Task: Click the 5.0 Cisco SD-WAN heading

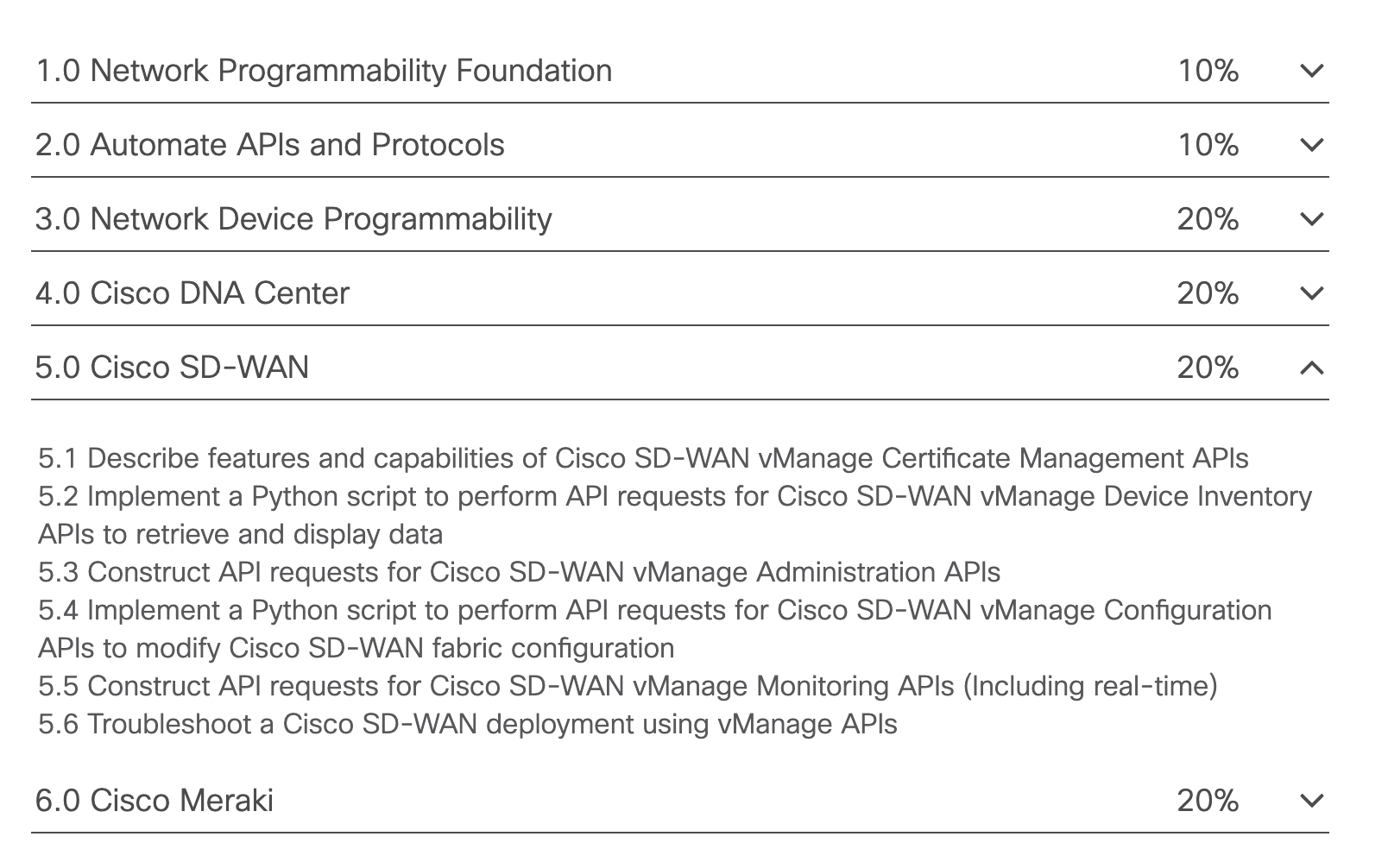Action: click(x=172, y=368)
